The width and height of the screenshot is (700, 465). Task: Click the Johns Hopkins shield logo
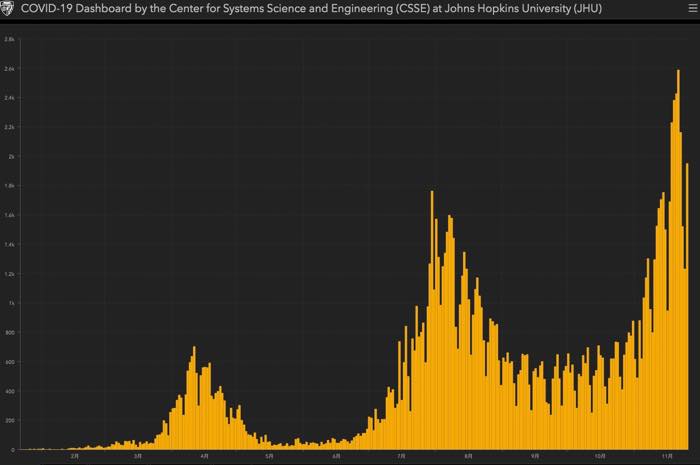click(x=6, y=8)
